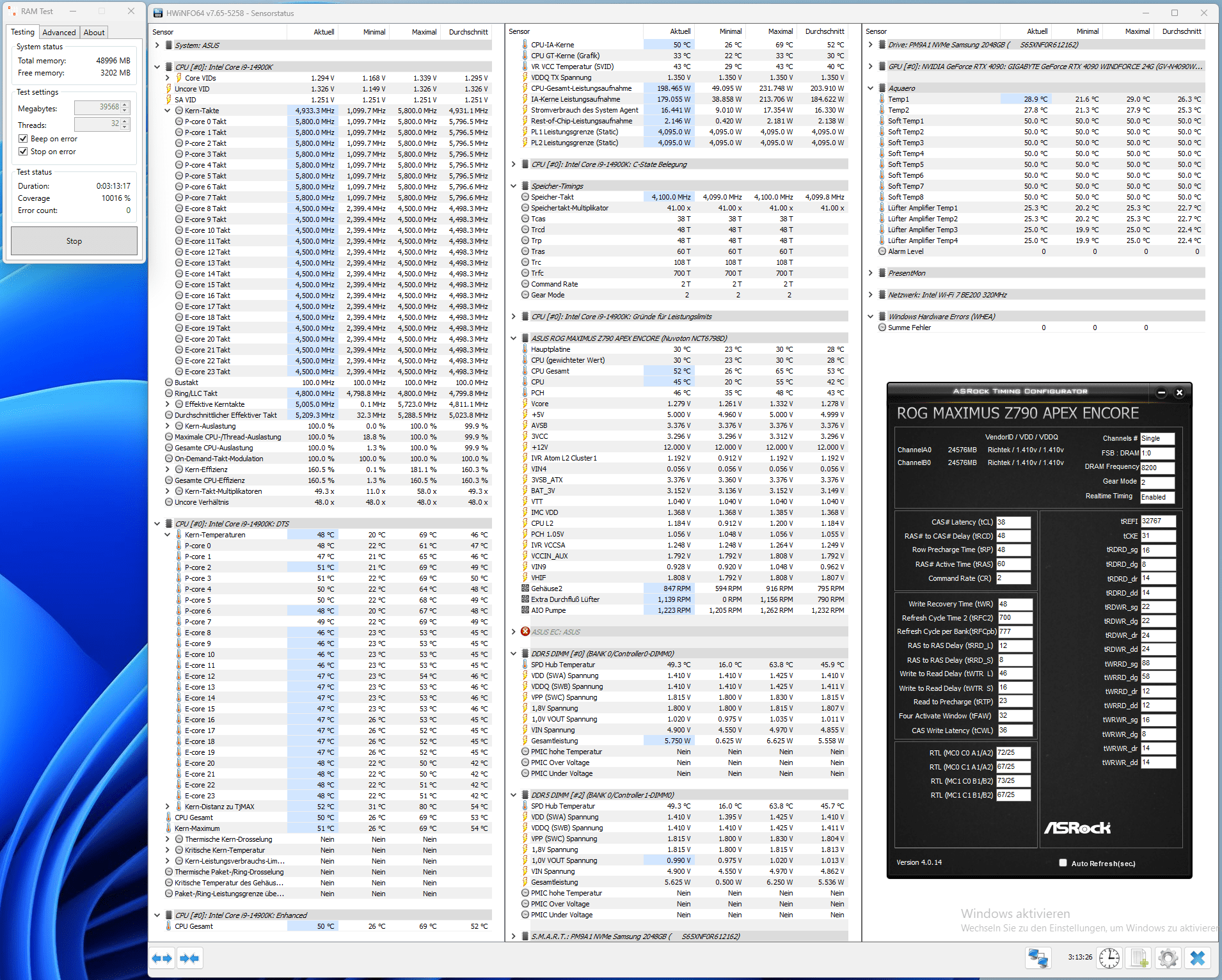The image size is (1222, 980).
Task: Open the remote network monitor icon
Action: point(1038,958)
